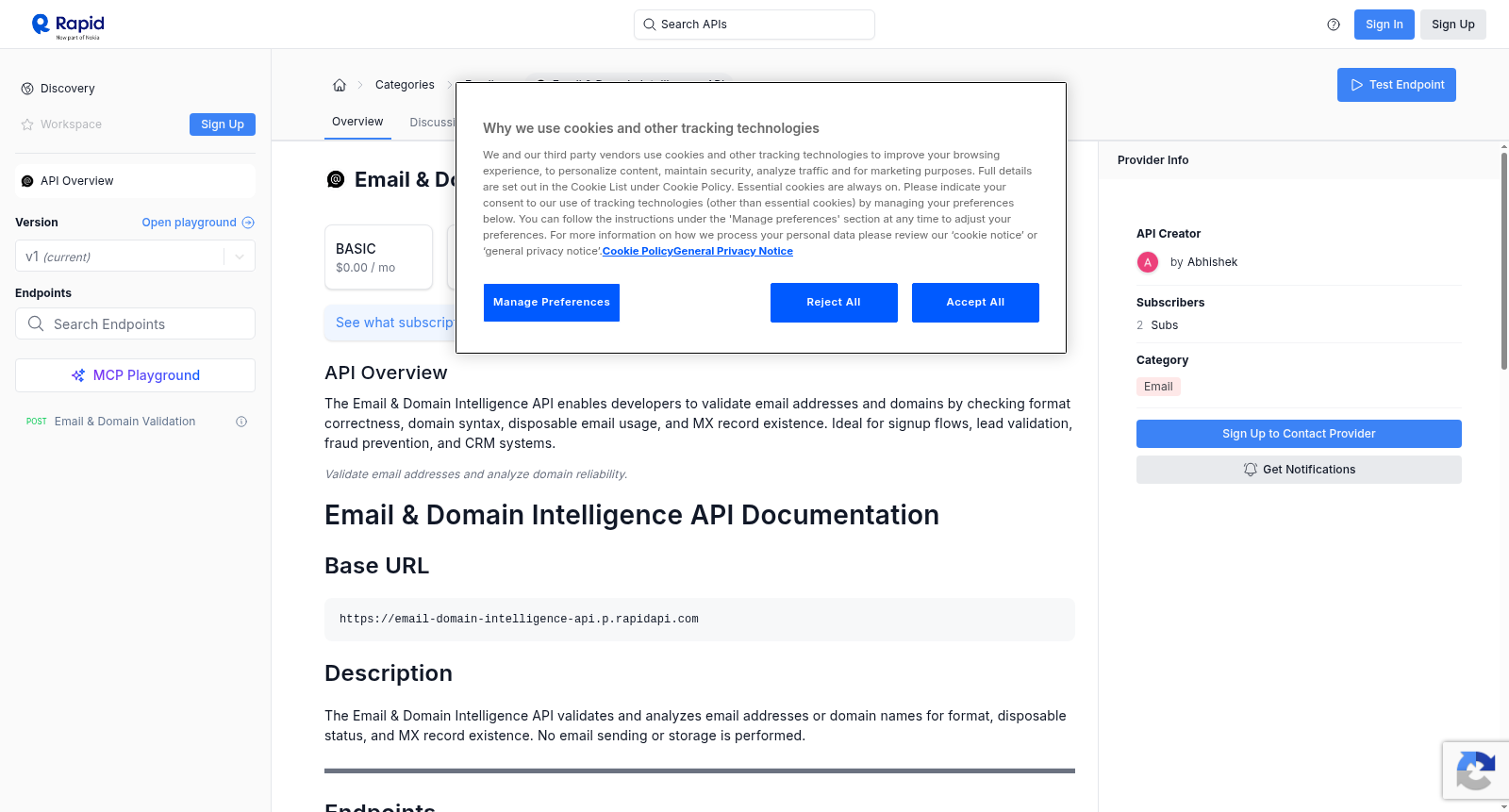Open the General Privacy Notice link
Screen dimensions: 1509x812
tap(733, 251)
